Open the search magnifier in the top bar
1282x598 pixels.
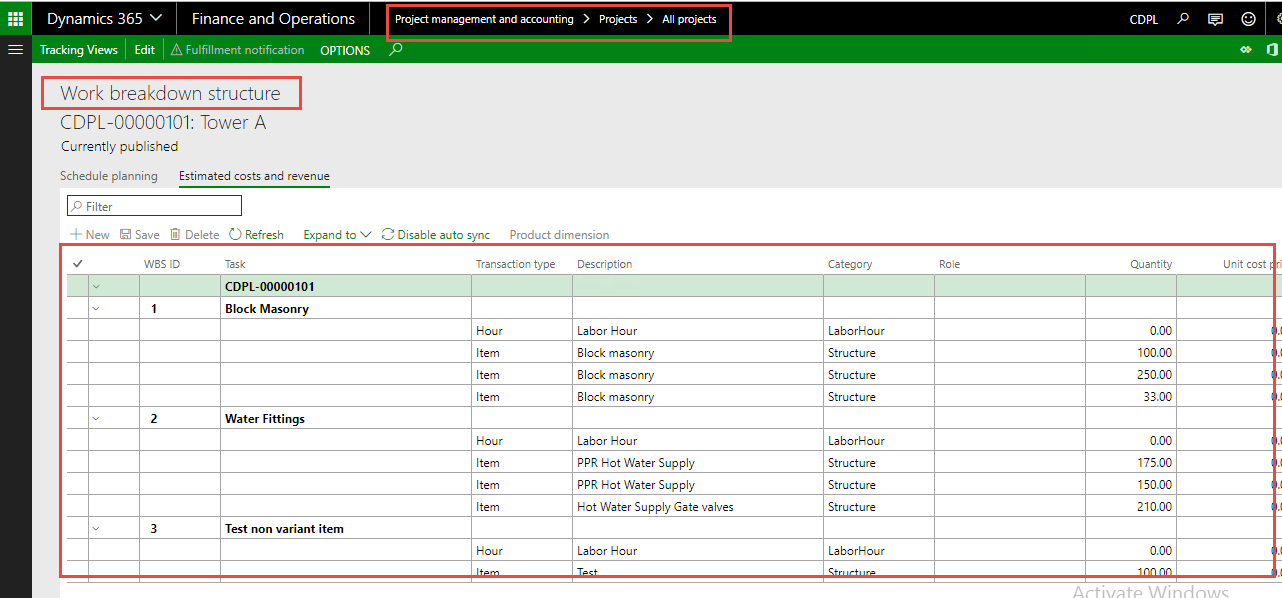1181,18
